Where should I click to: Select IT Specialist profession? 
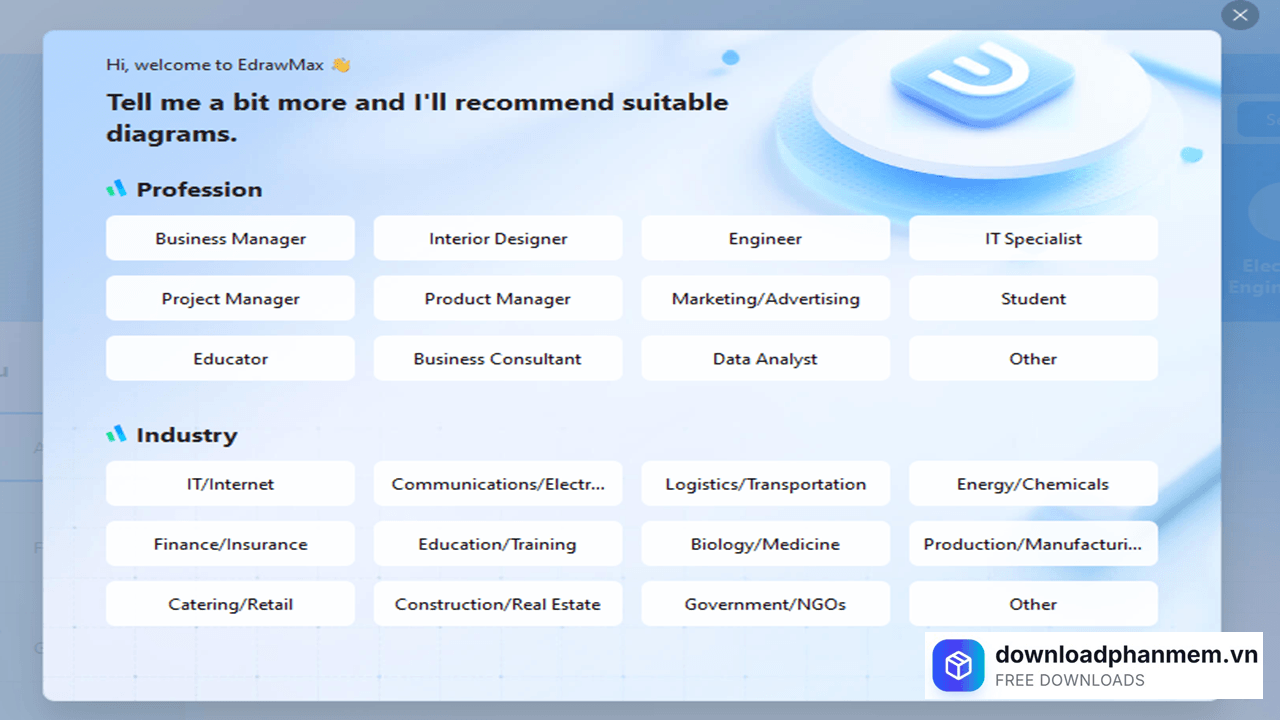click(1033, 238)
